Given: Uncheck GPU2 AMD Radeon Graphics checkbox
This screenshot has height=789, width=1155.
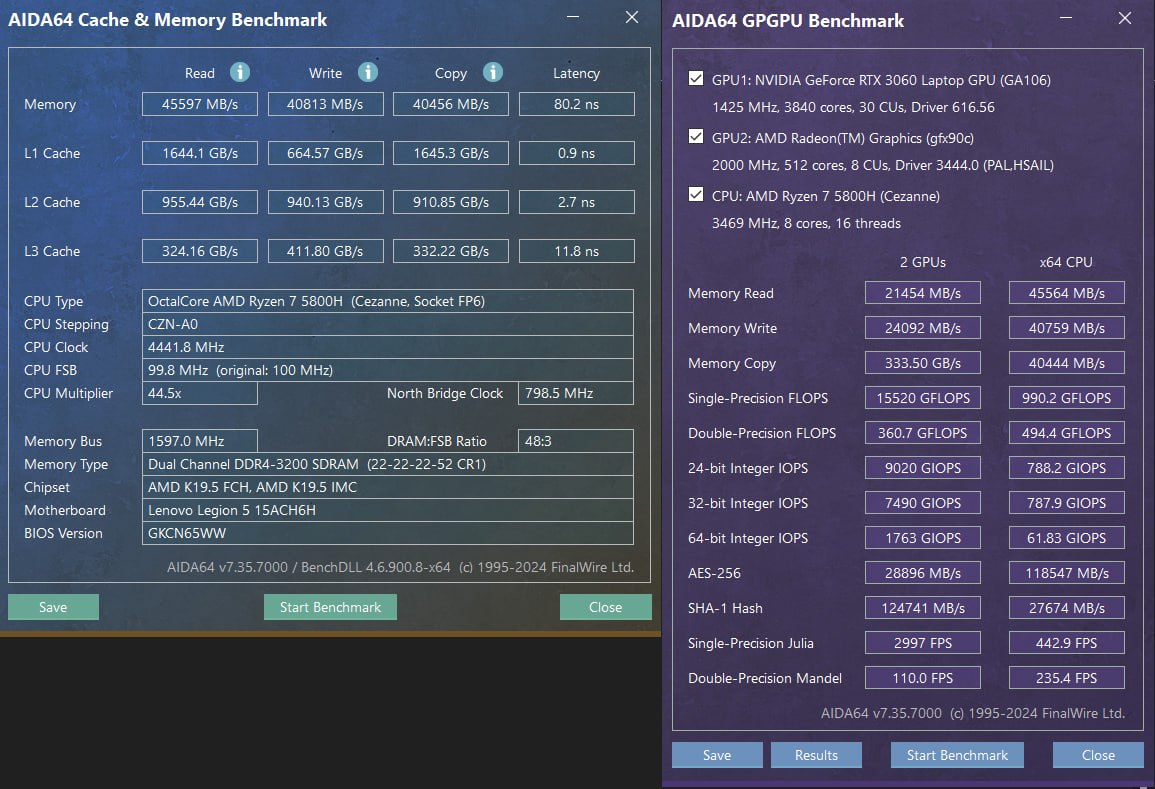Looking at the screenshot, I should point(695,136).
